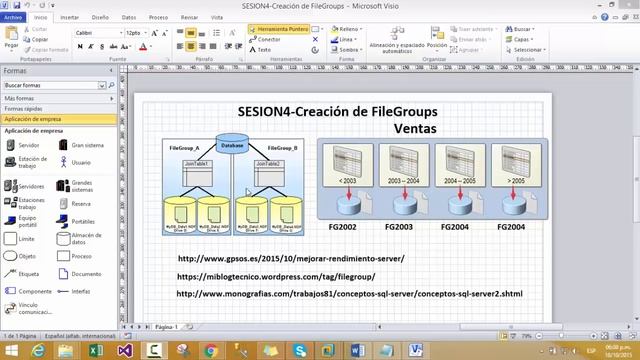Switch to the Revisar ribbon tab
640x360 pixels.
tap(189, 18)
